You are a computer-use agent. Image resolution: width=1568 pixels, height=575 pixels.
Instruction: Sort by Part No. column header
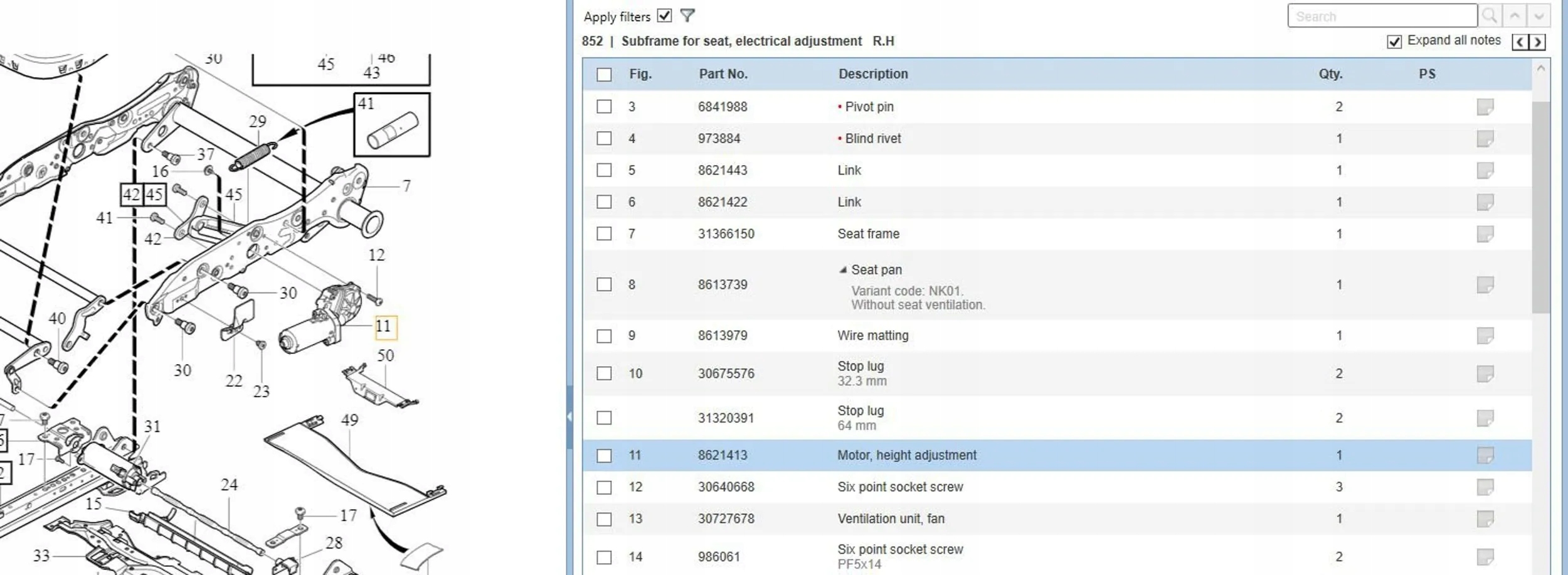[723, 74]
